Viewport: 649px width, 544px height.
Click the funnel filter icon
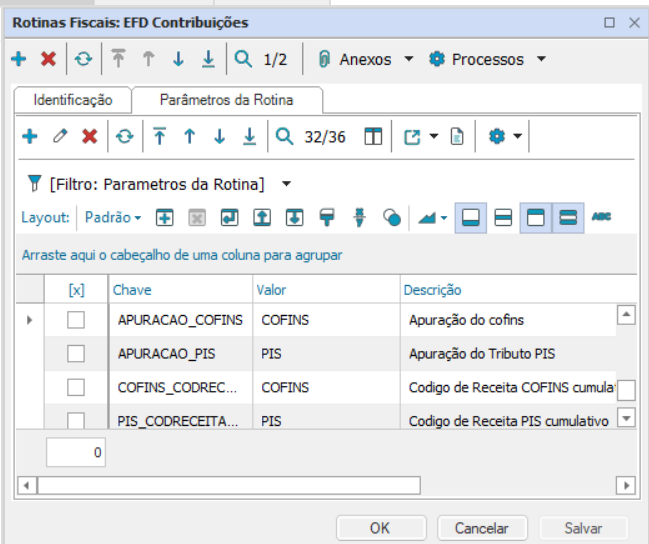[x=34, y=184]
